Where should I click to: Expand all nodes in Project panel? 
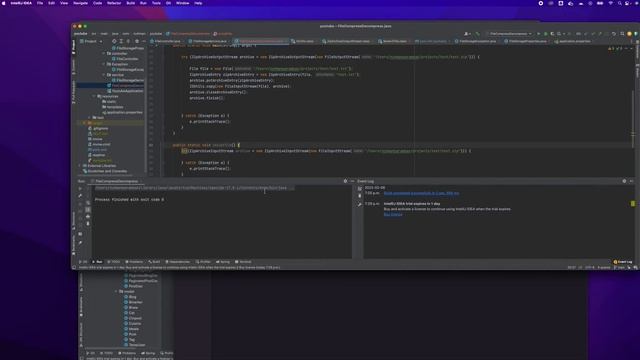tap(121, 41)
